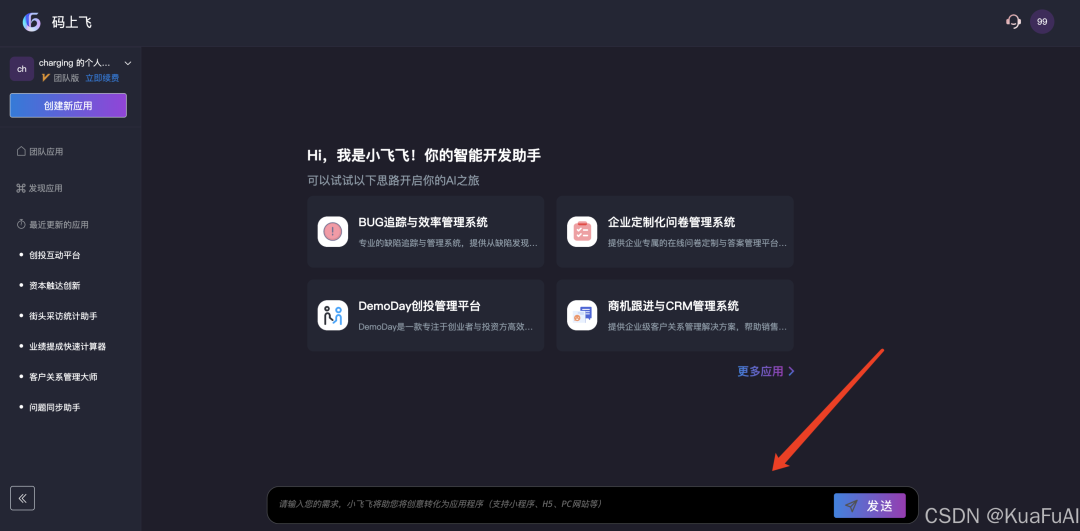Click DemoDay card description text

(446, 326)
